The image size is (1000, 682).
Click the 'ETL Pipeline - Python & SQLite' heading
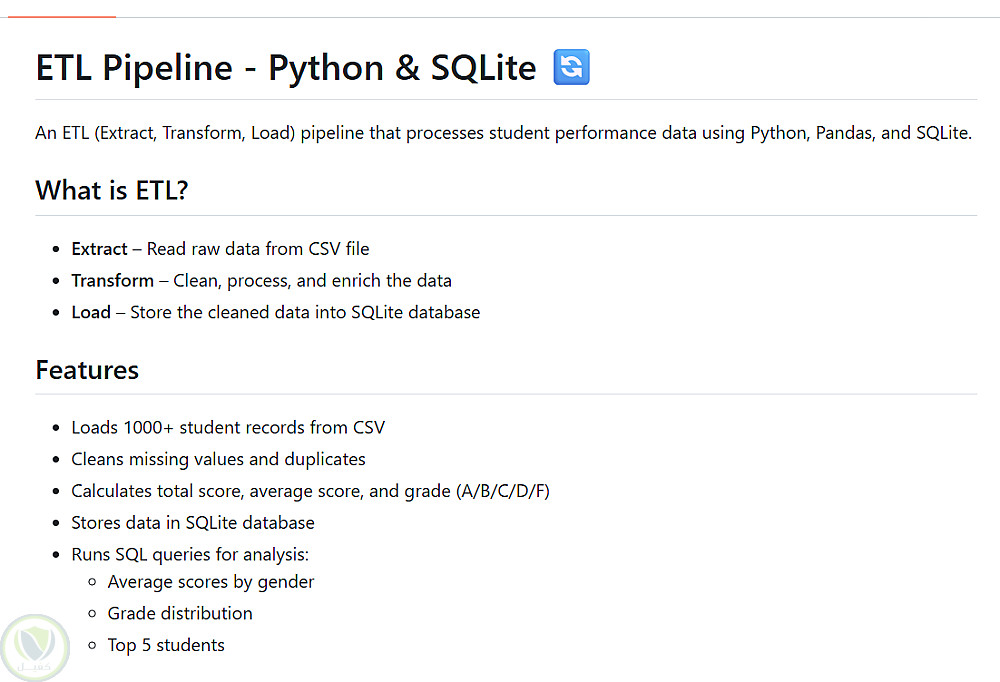(x=286, y=68)
